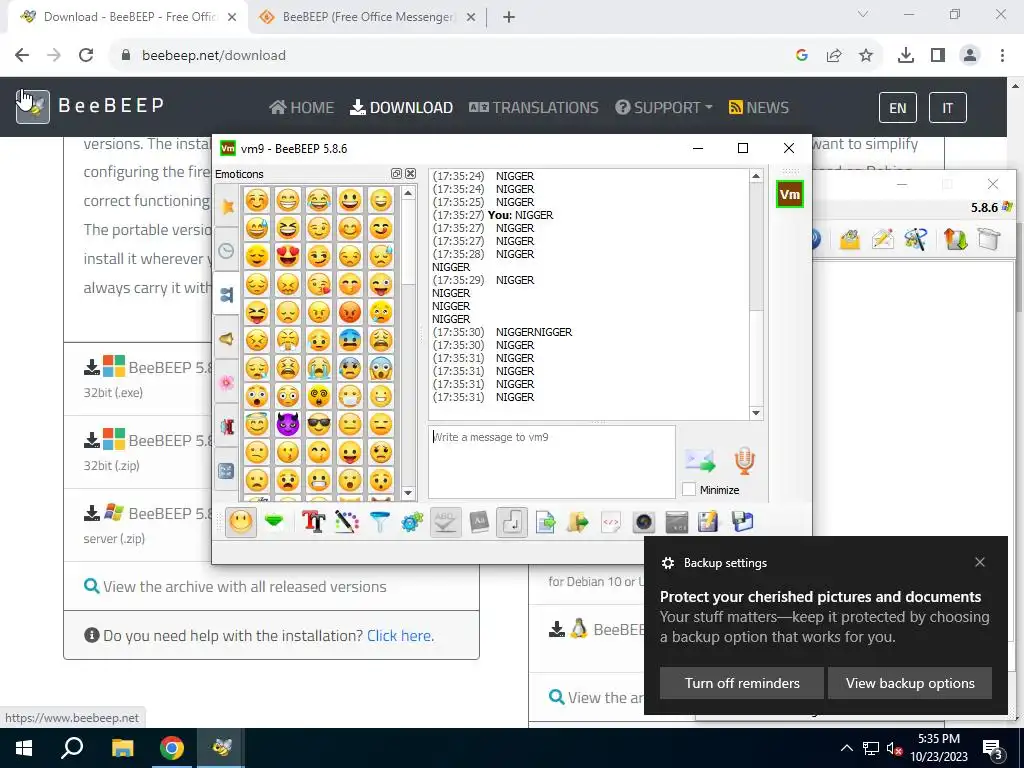1024x768 pixels.
Task: Open the chat font selector icon
Action: tap(313, 522)
